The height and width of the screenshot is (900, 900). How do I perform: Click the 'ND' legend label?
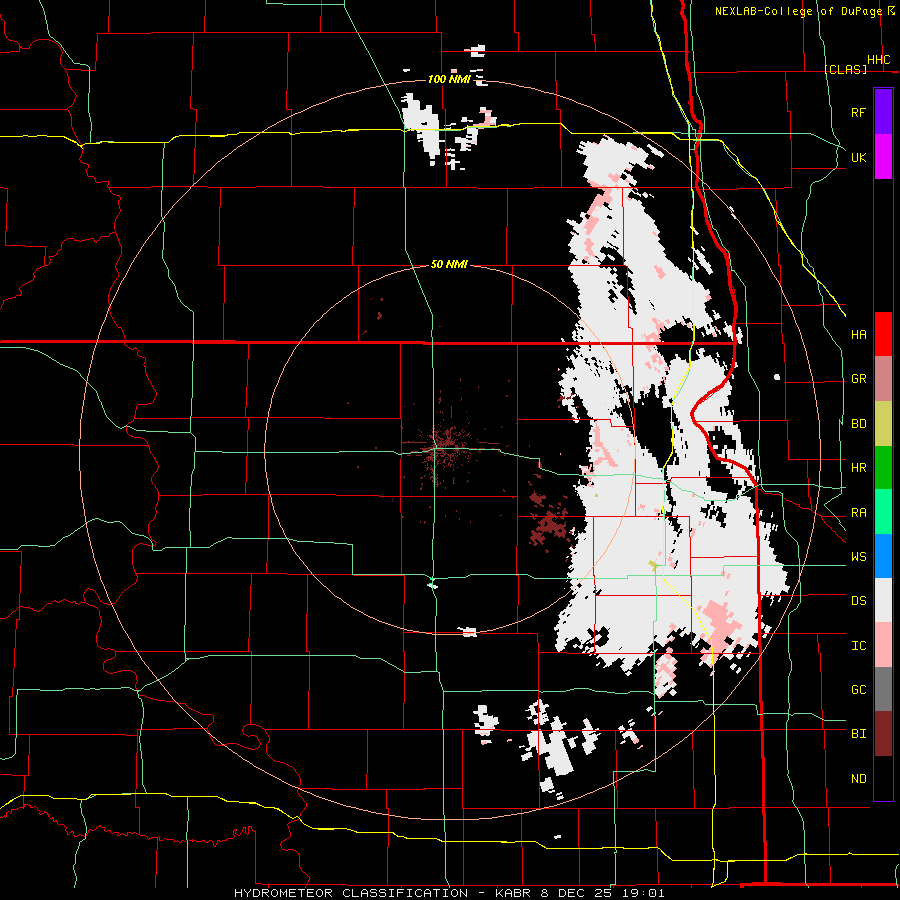point(858,779)
